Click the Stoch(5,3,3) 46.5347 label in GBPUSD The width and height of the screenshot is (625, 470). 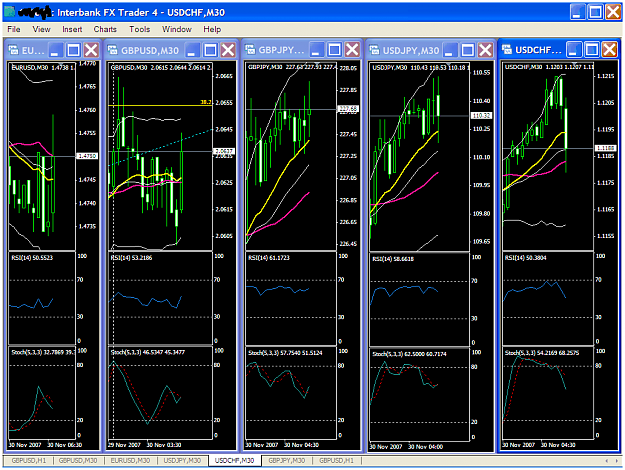coord(147,352)
